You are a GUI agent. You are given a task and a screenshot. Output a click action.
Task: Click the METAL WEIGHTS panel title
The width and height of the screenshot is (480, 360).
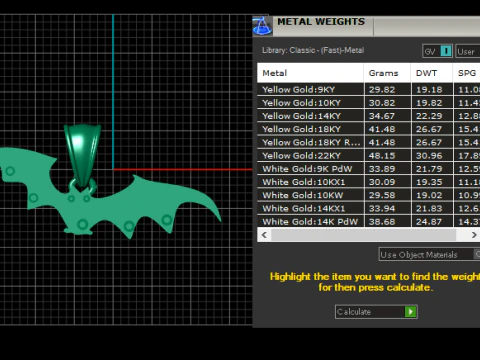[321, 22]
